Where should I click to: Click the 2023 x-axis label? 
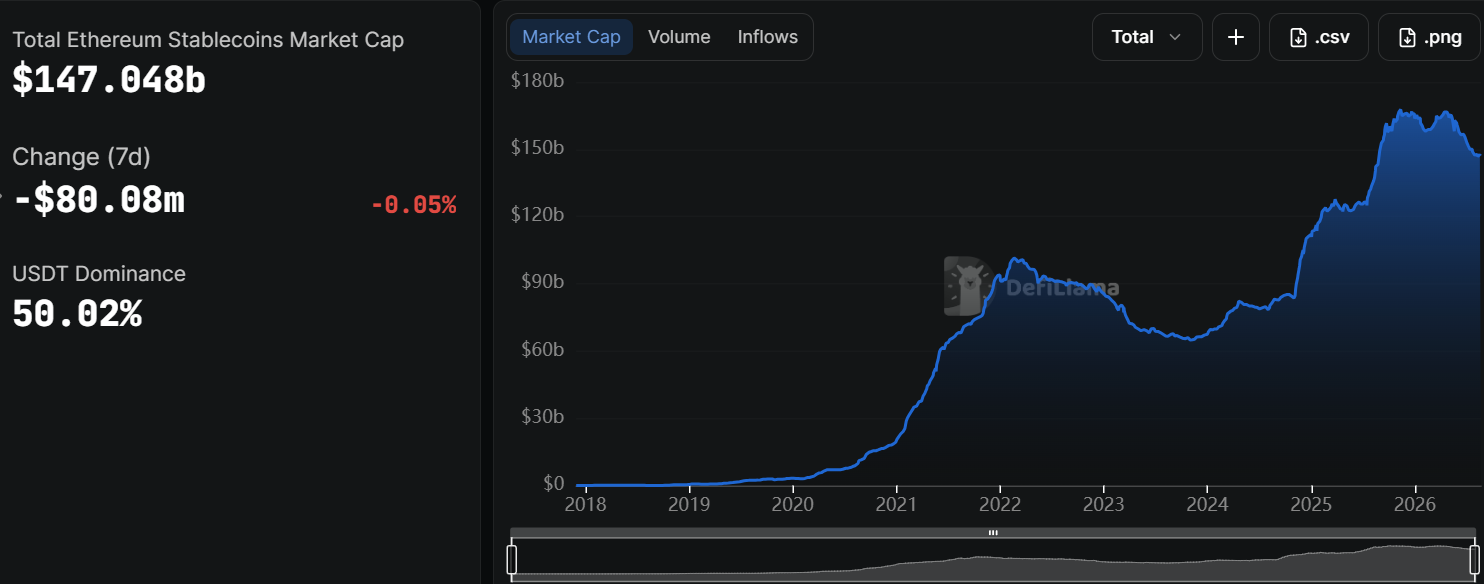coord(1104,503)
